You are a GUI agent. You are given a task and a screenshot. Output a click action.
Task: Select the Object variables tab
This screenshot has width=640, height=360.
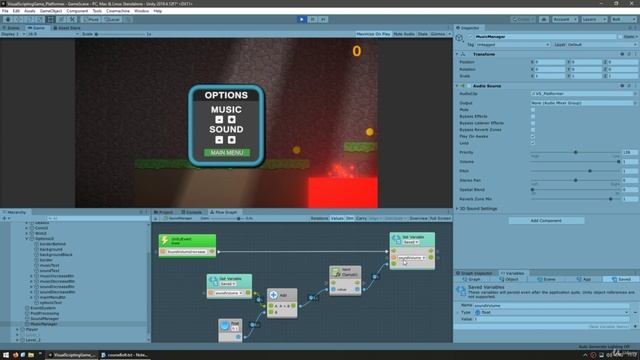pyautogui.click(x=509, y=280)
